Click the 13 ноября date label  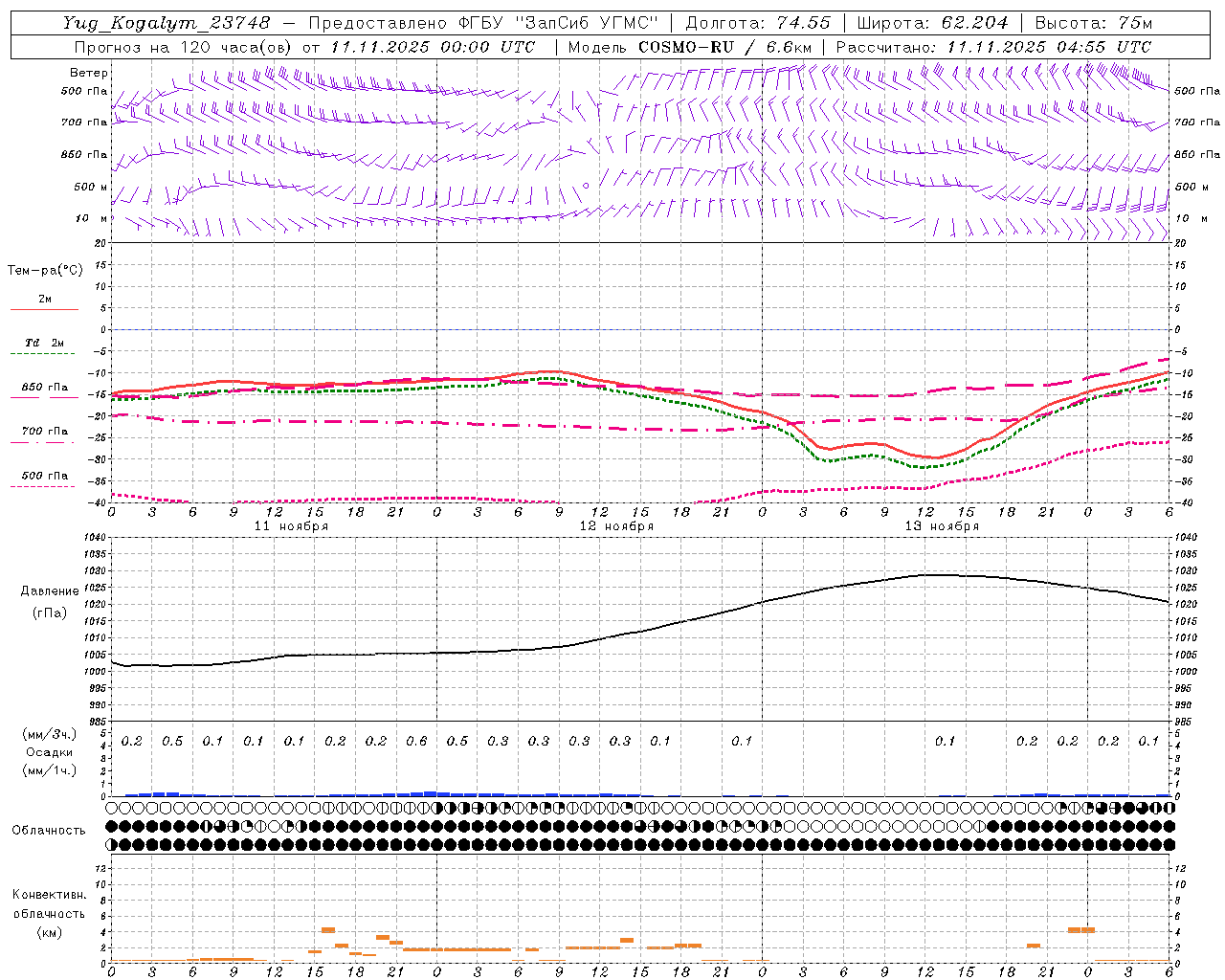942,526
